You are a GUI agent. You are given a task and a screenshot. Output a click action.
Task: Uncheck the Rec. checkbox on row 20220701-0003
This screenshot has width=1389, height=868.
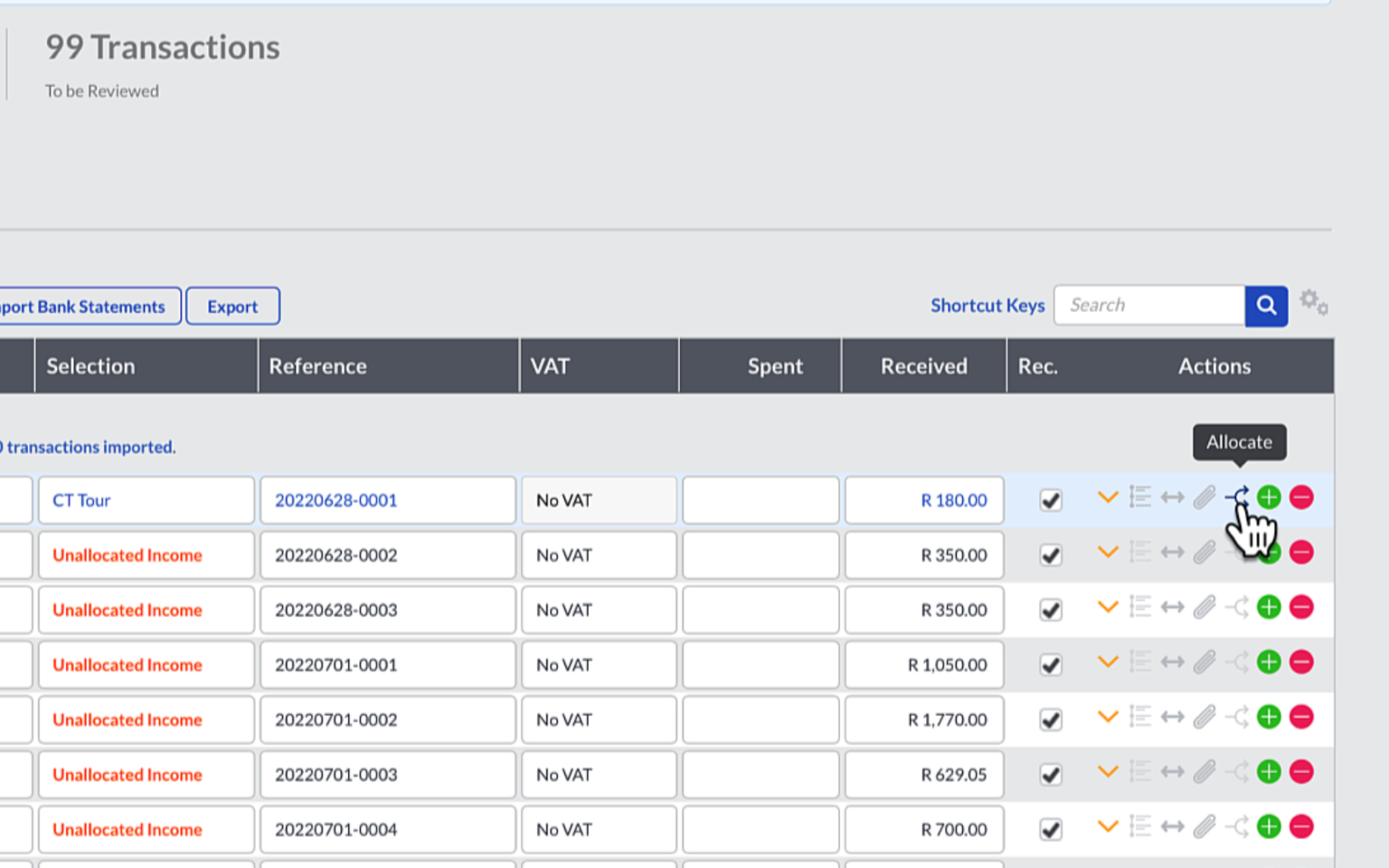[x=1050, y=771]
